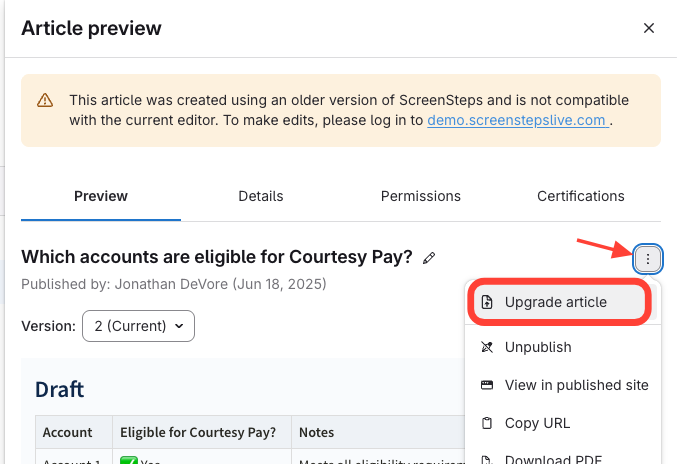Choose Upgrade article from the menu

555,302
